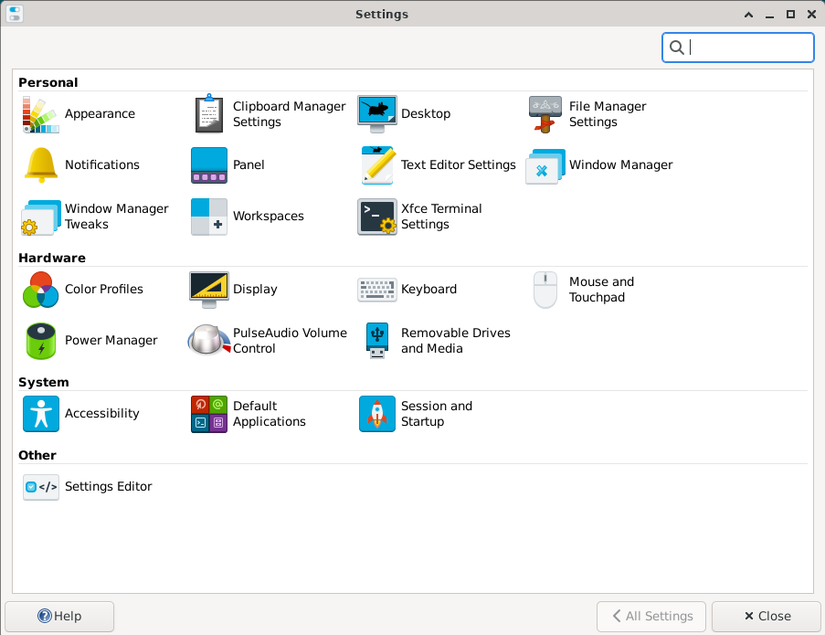Click the 'Color Profiles' label

[x=104, y=289]
